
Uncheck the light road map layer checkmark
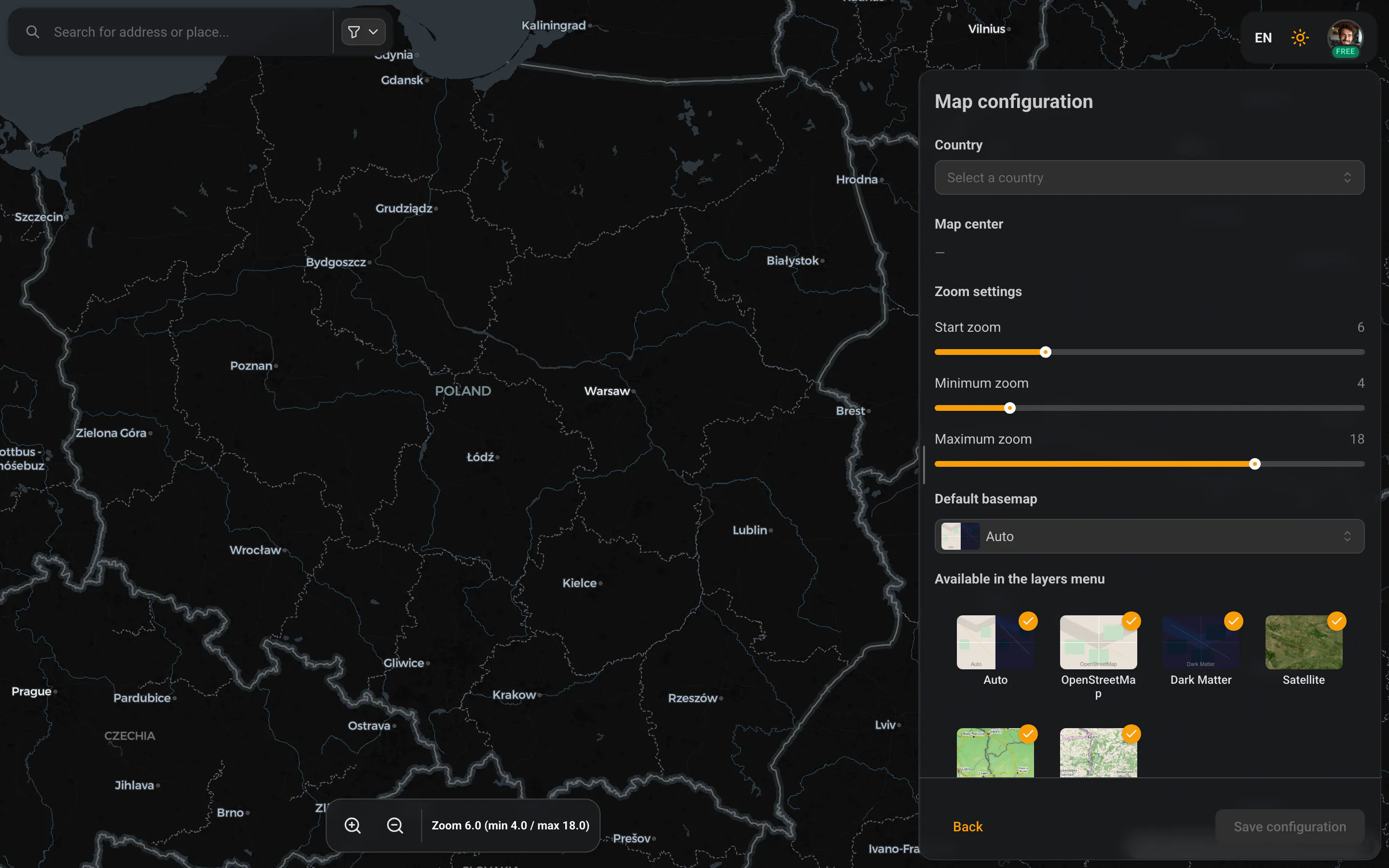point(1130,733)
